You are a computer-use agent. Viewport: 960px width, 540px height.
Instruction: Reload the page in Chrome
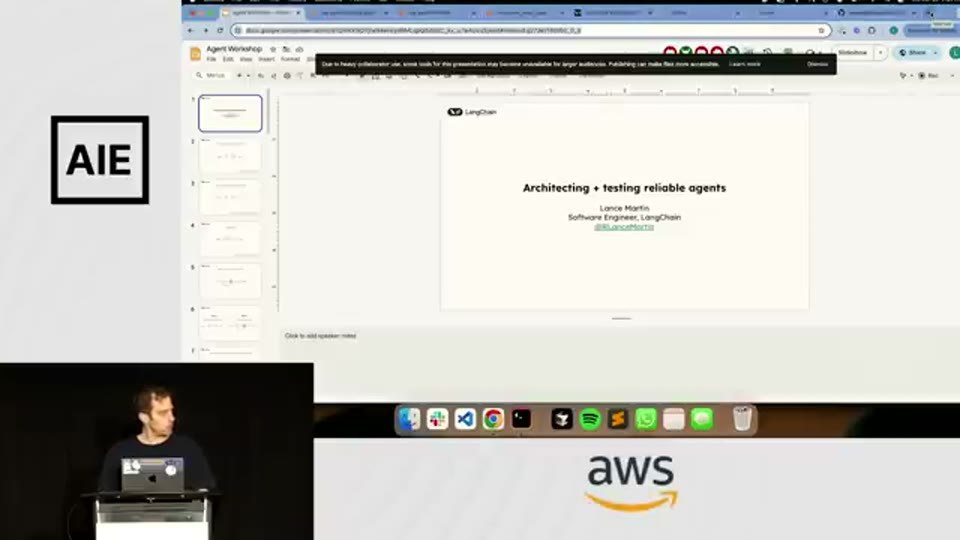[x=220, y=30]
